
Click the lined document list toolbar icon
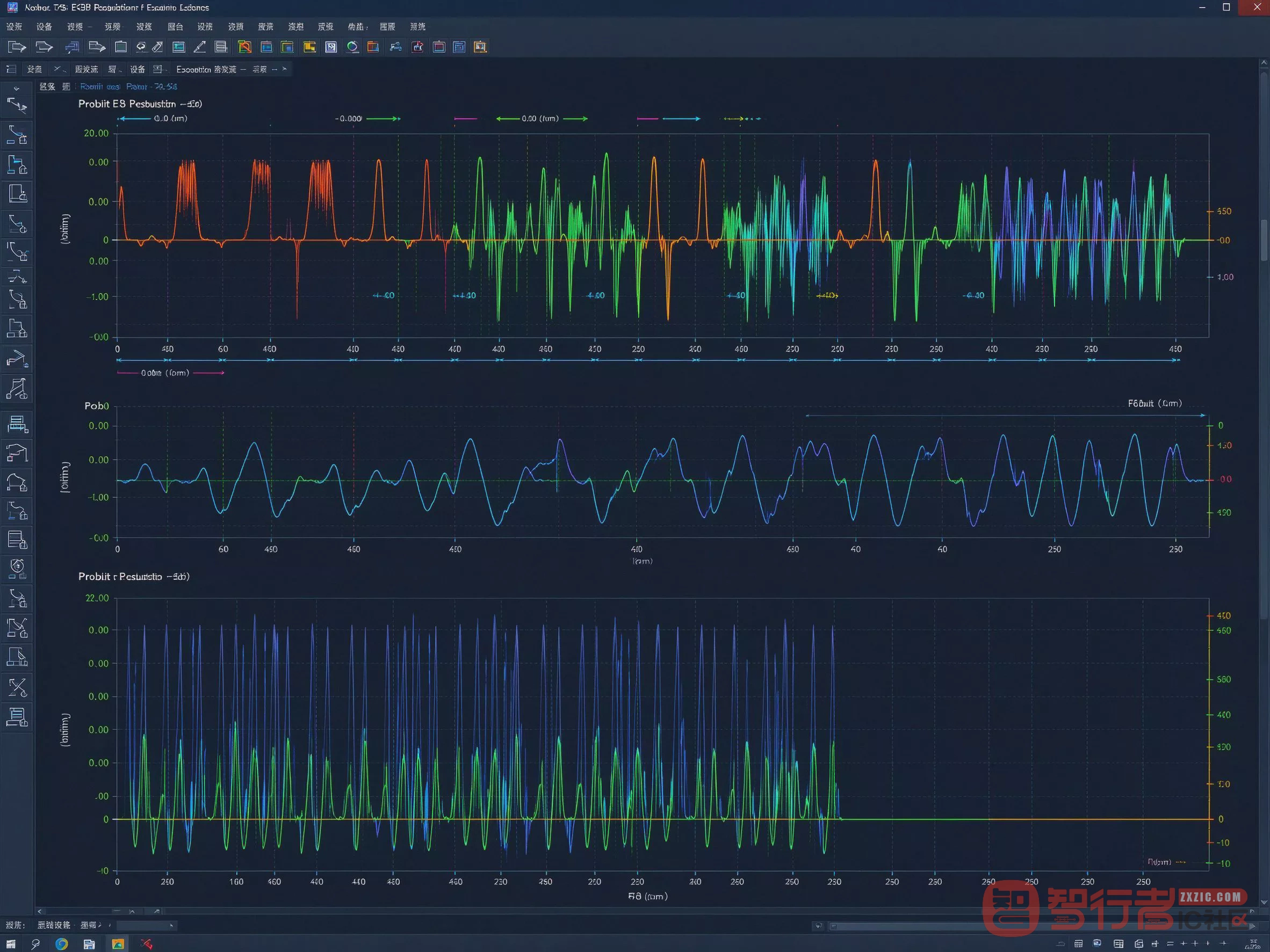pyautogui.click(x=220, y=47)
